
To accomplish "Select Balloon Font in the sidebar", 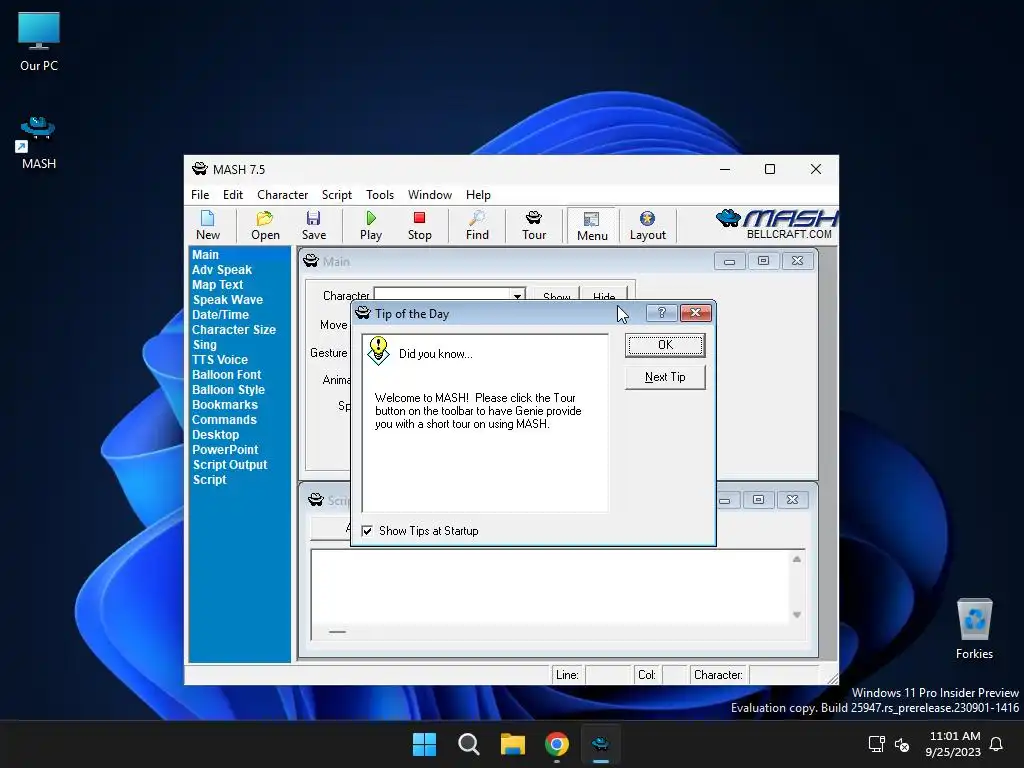I will click(x=226, y=375).
